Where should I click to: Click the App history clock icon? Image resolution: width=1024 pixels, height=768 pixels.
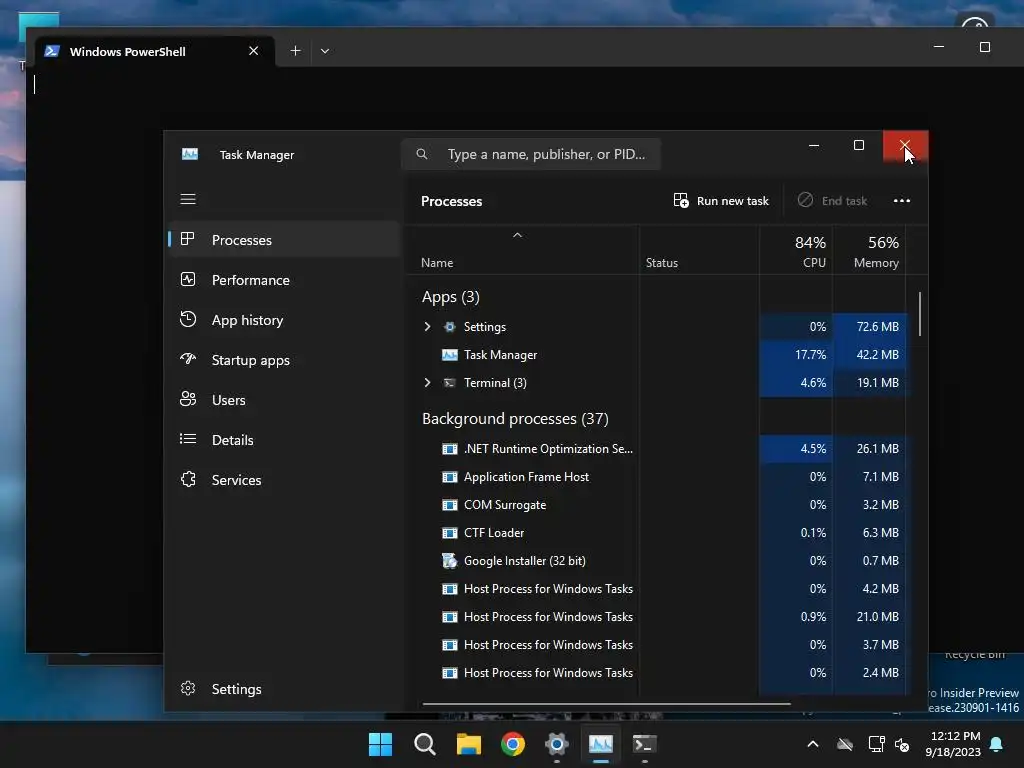188,319
